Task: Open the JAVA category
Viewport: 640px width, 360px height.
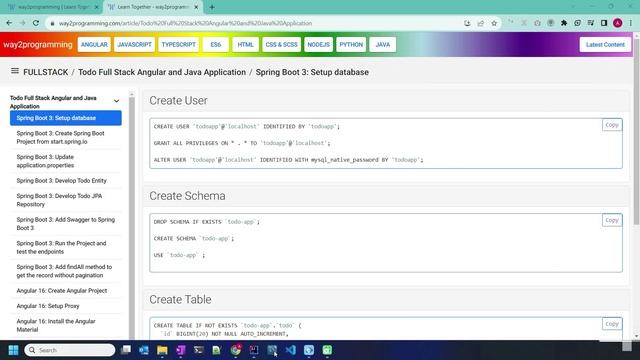Action: [383, 44]
